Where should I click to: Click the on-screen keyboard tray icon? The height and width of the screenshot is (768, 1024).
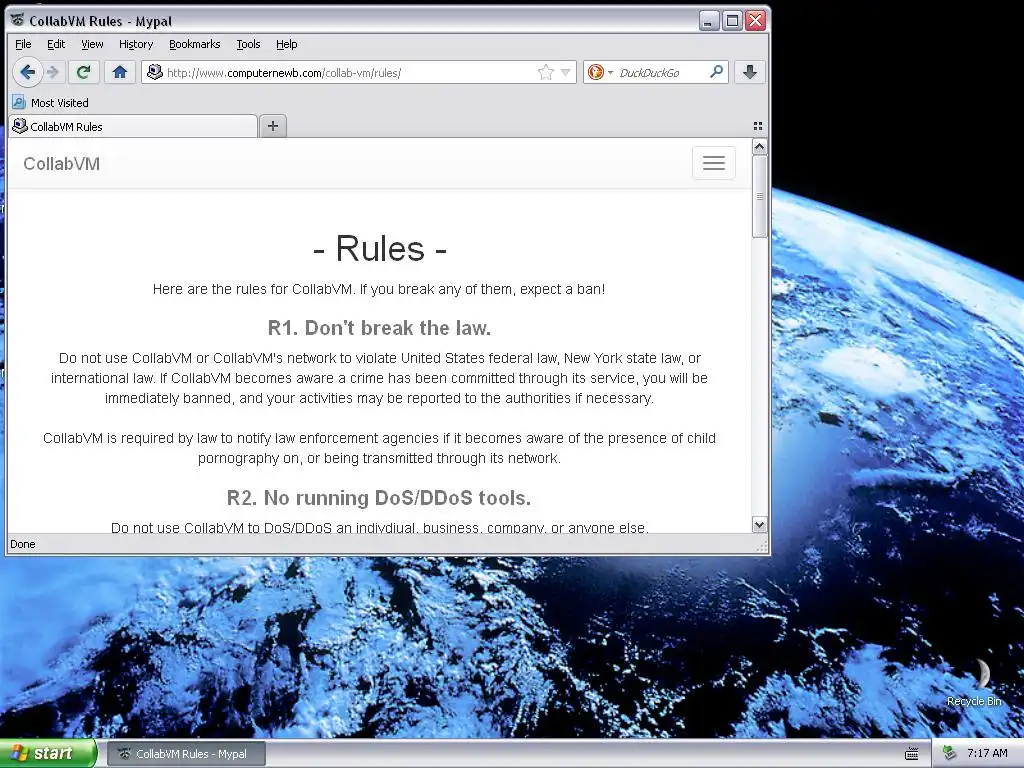pyautogui.click(x=912, y=754)
